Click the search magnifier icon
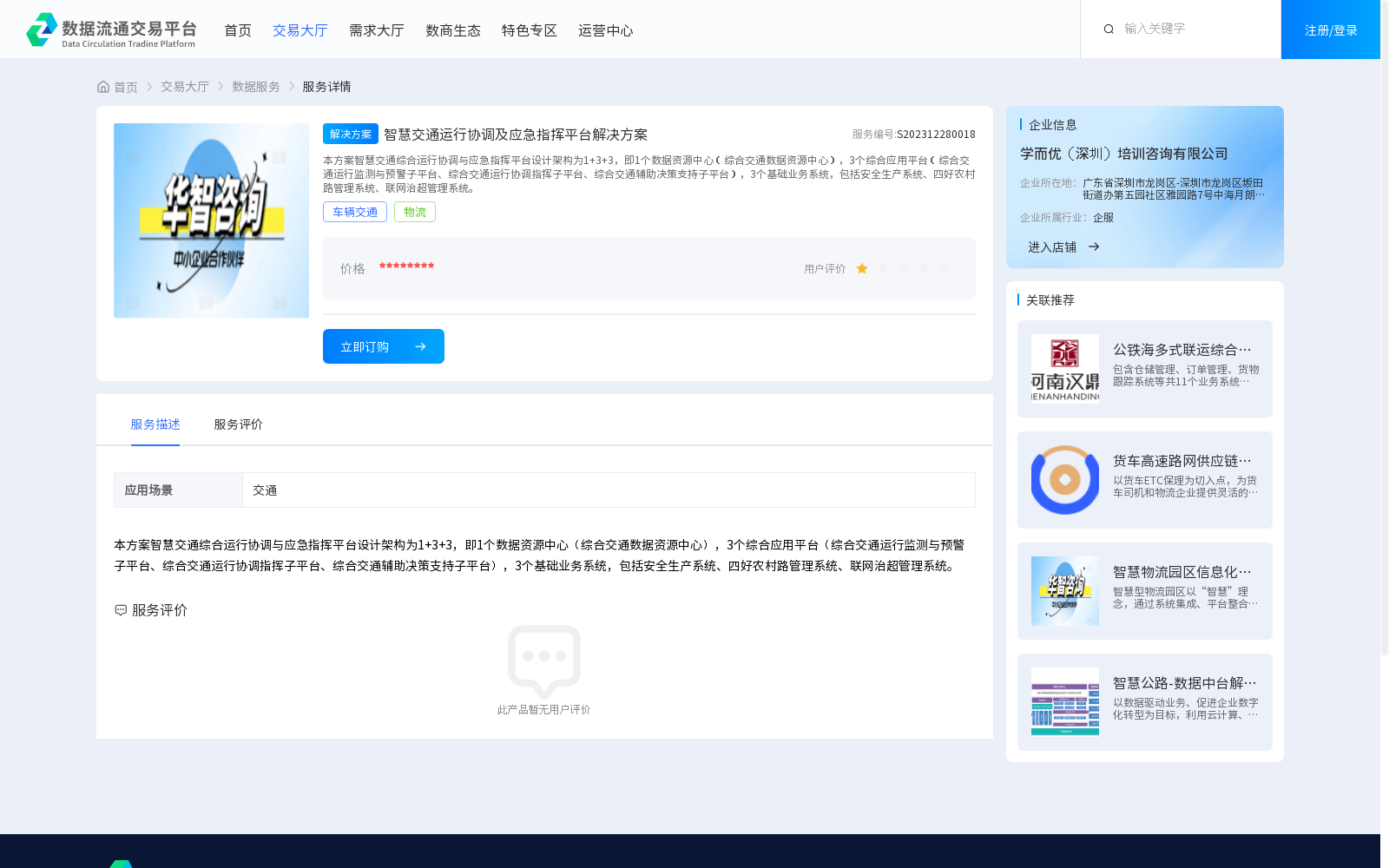Screen dimensions: 1389x868 1109,30
